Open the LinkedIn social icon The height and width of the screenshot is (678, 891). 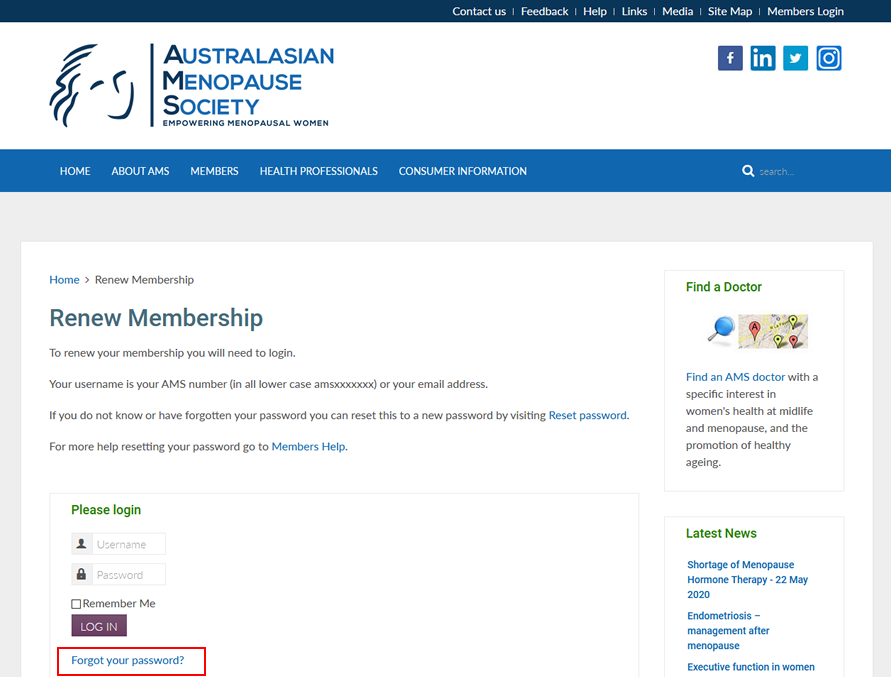coord(763,58)
